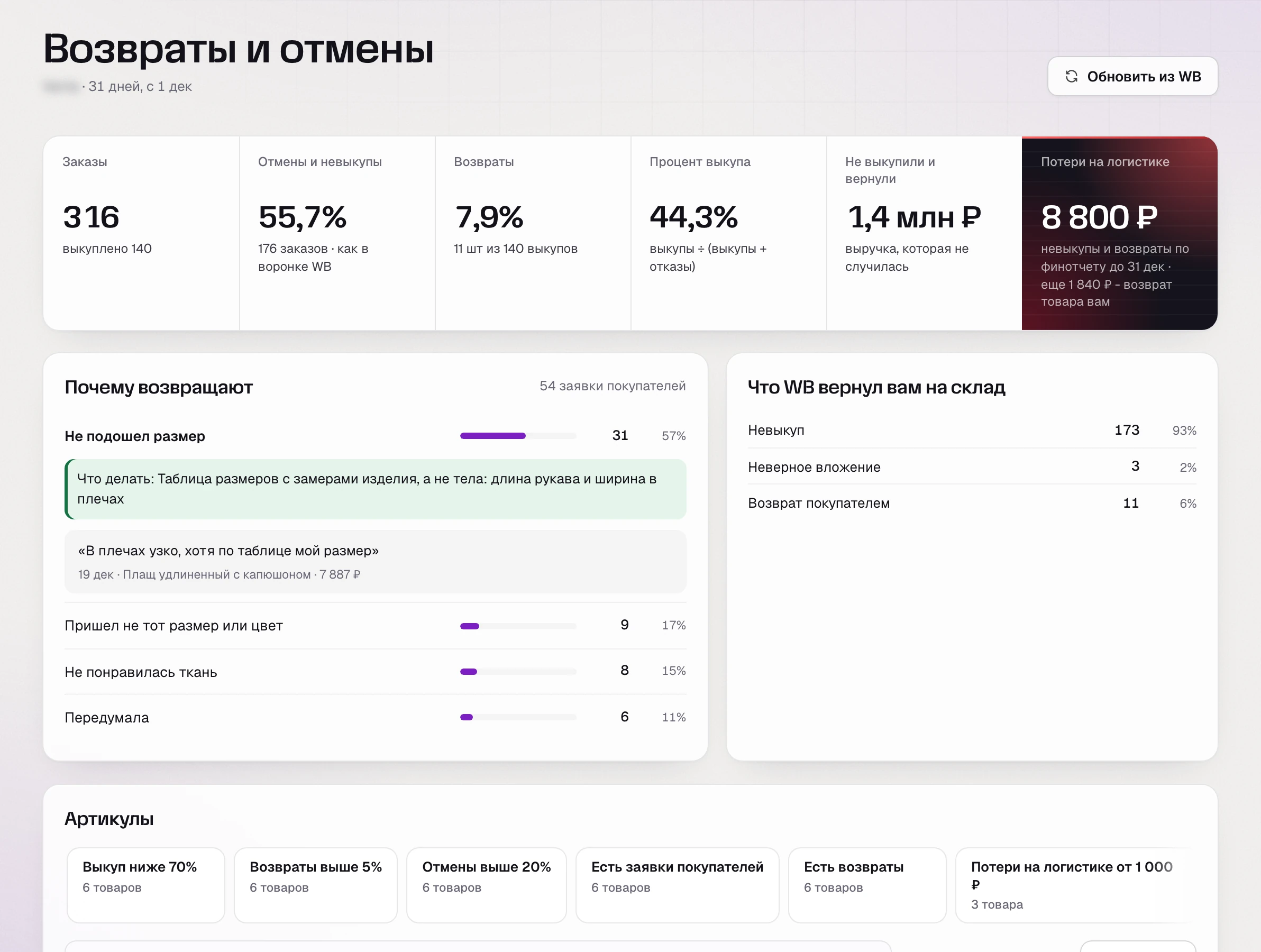Select the Есть заявки покупателей filter card

(677, 885)
